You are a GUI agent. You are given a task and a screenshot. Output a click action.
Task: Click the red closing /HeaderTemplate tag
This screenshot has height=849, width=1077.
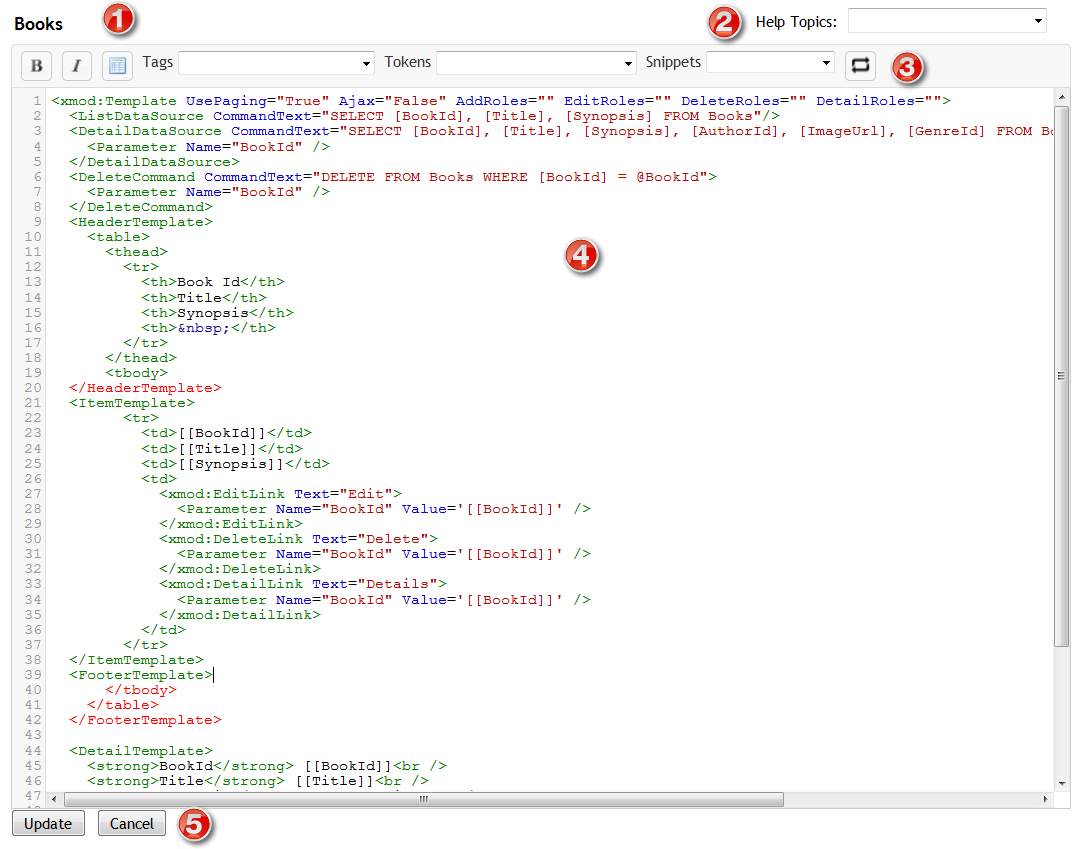146,388
